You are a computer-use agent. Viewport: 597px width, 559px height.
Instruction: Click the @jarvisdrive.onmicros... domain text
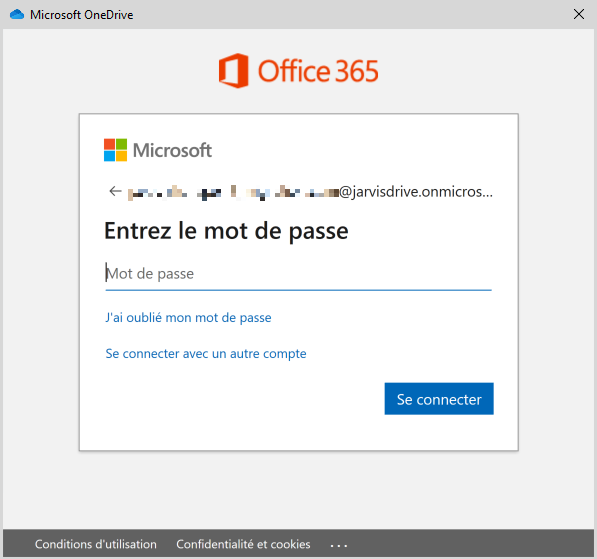point(416,192)
